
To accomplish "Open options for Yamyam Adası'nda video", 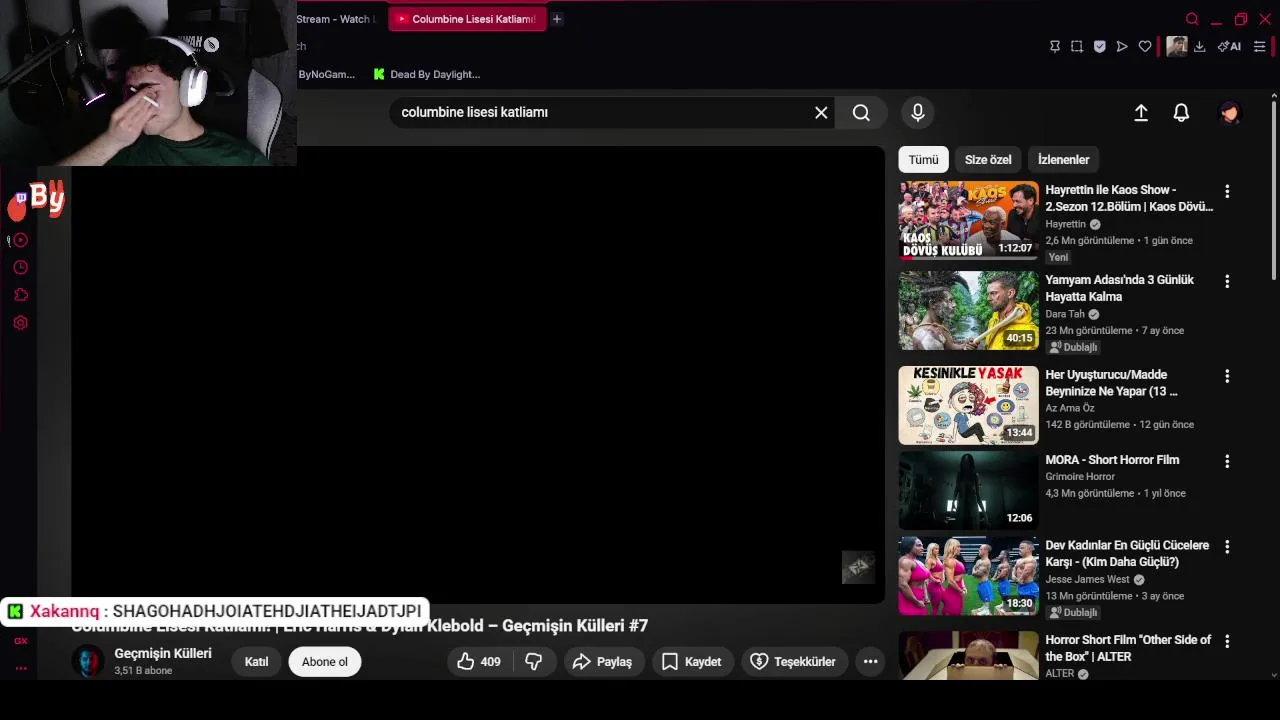I will [1227, 282].
